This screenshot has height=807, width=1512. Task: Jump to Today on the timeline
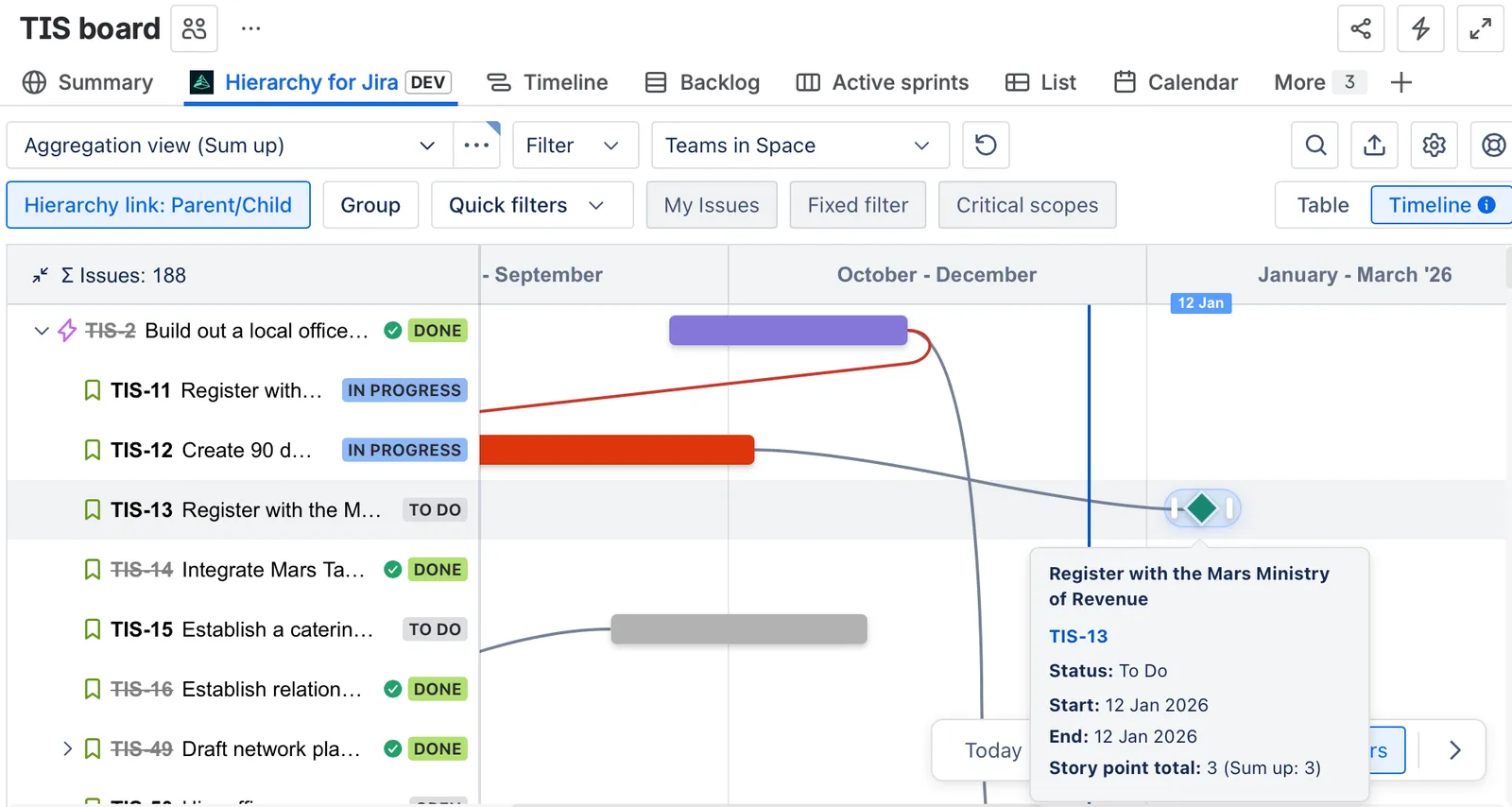[x=992, y=750]
